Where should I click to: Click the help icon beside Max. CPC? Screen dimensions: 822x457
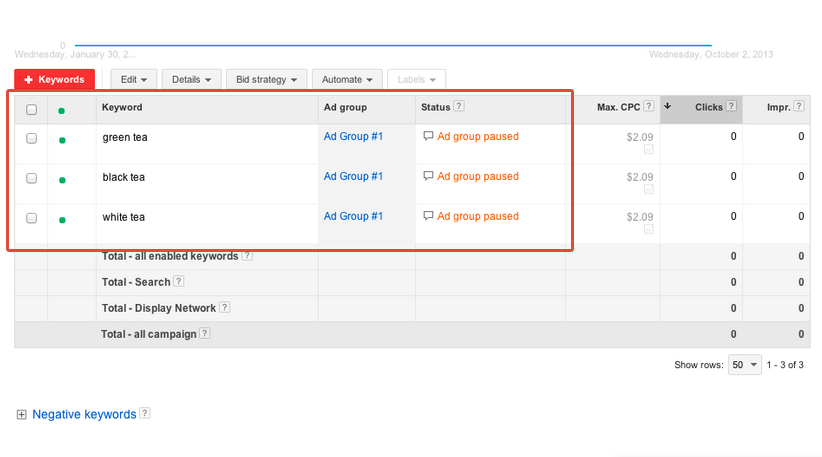649,107
